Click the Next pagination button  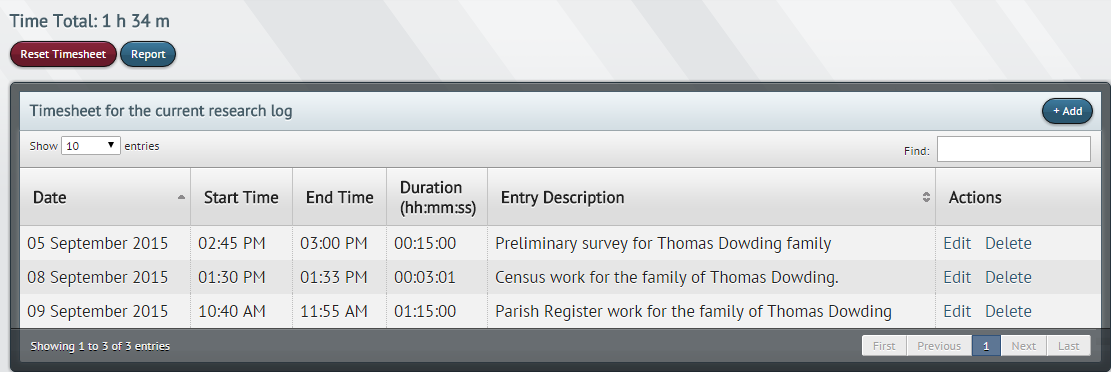coord(1023,346)
